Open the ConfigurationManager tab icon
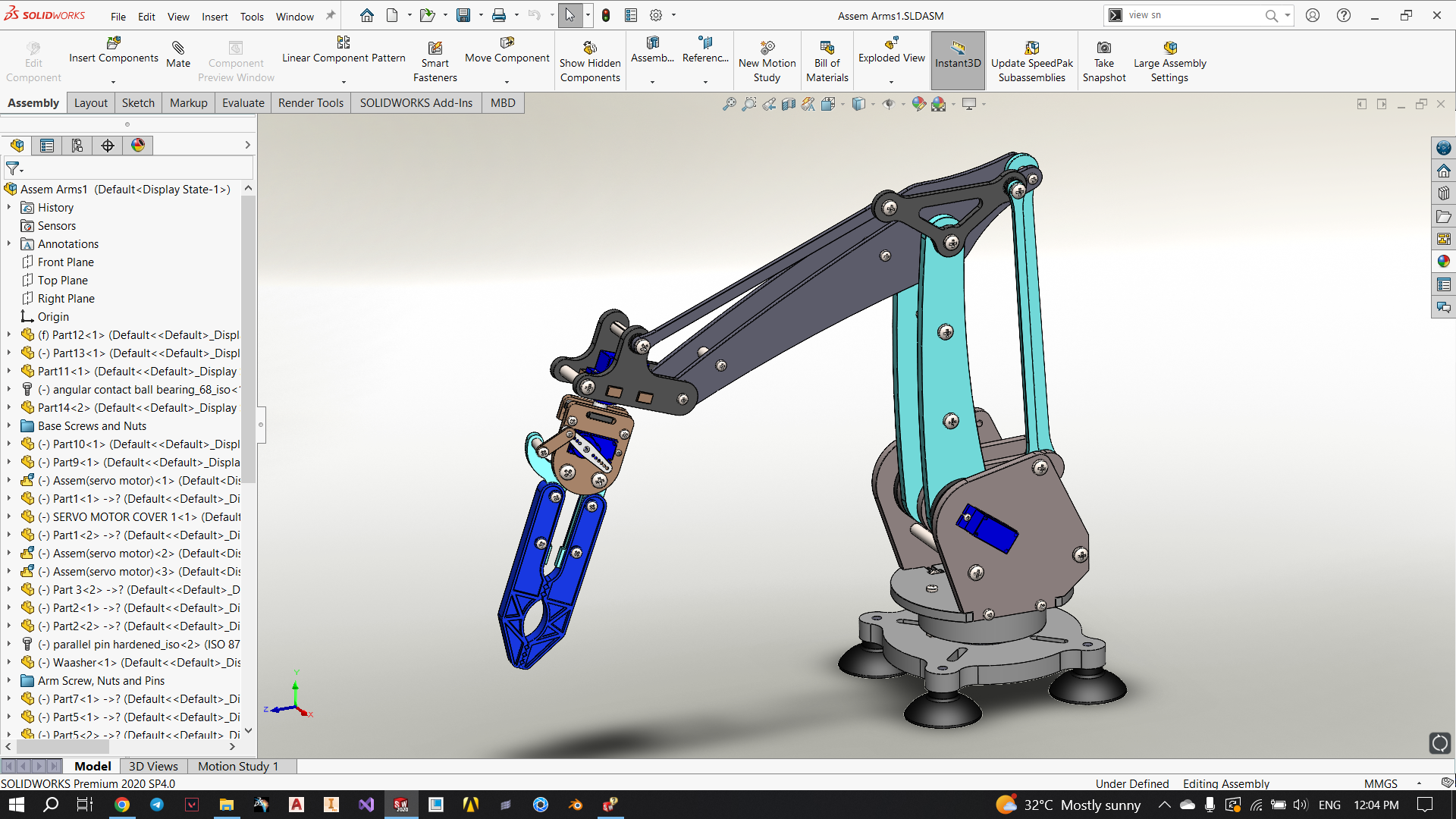This screenshot has width=1456, height=819. pyautogui.click(x=77, y=146)
